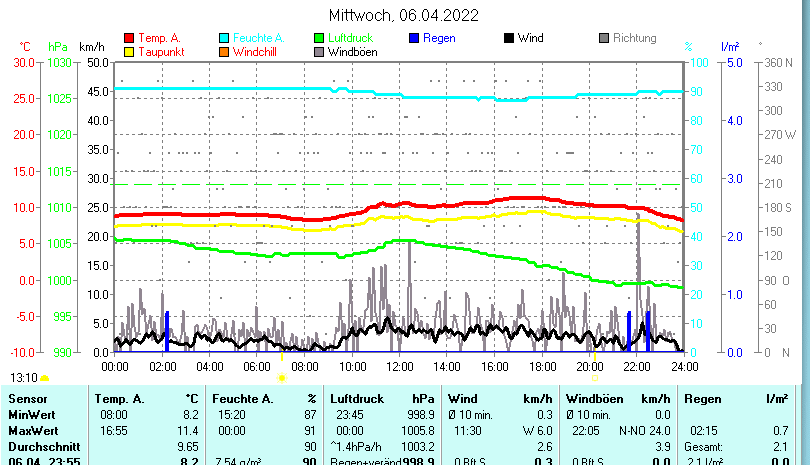Click the chart title Mittwoch, 06.04.2022
This screenshot has height=465, width=810.
[404, 15]
